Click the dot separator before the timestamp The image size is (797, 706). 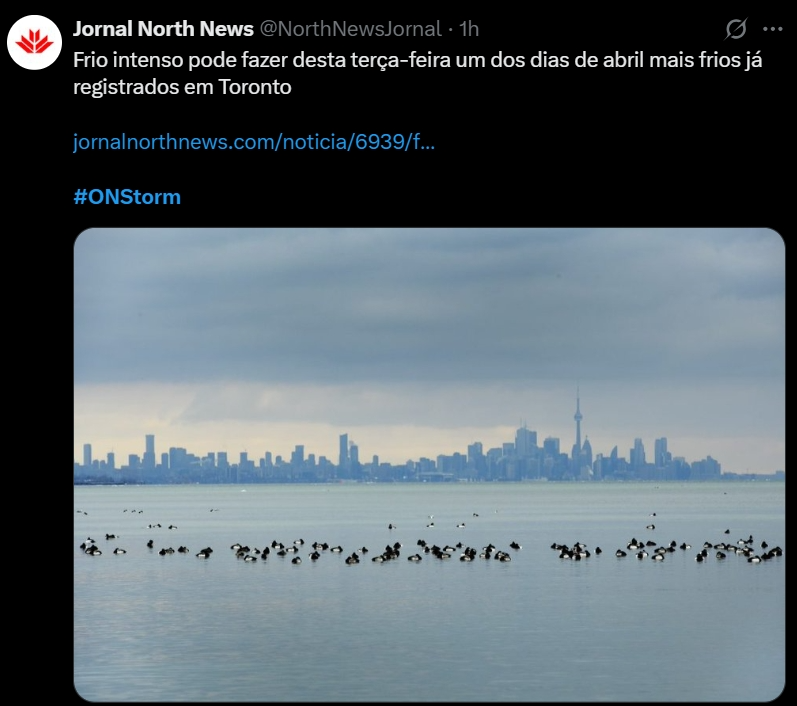[450, 30]
